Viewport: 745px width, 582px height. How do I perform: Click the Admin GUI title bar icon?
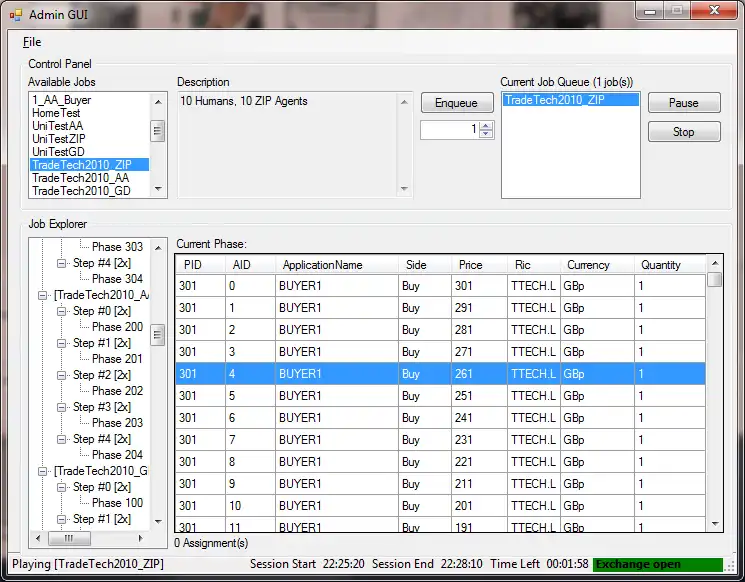16,15
